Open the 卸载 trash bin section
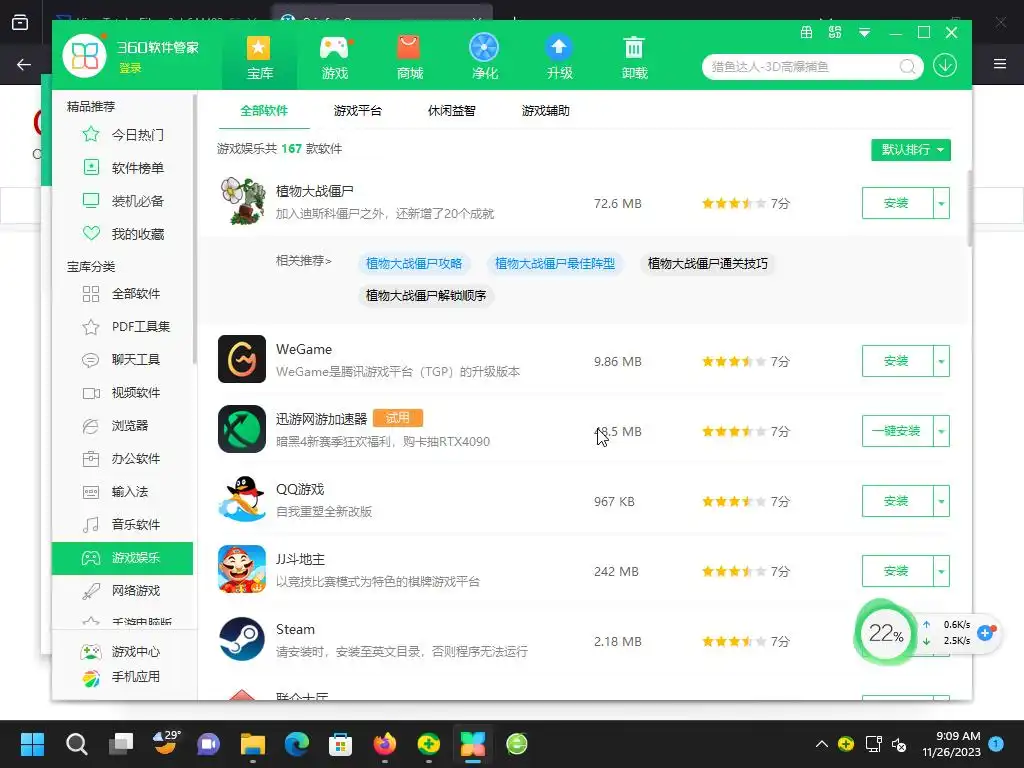The image size is (1024, 768). pos(634,57)
